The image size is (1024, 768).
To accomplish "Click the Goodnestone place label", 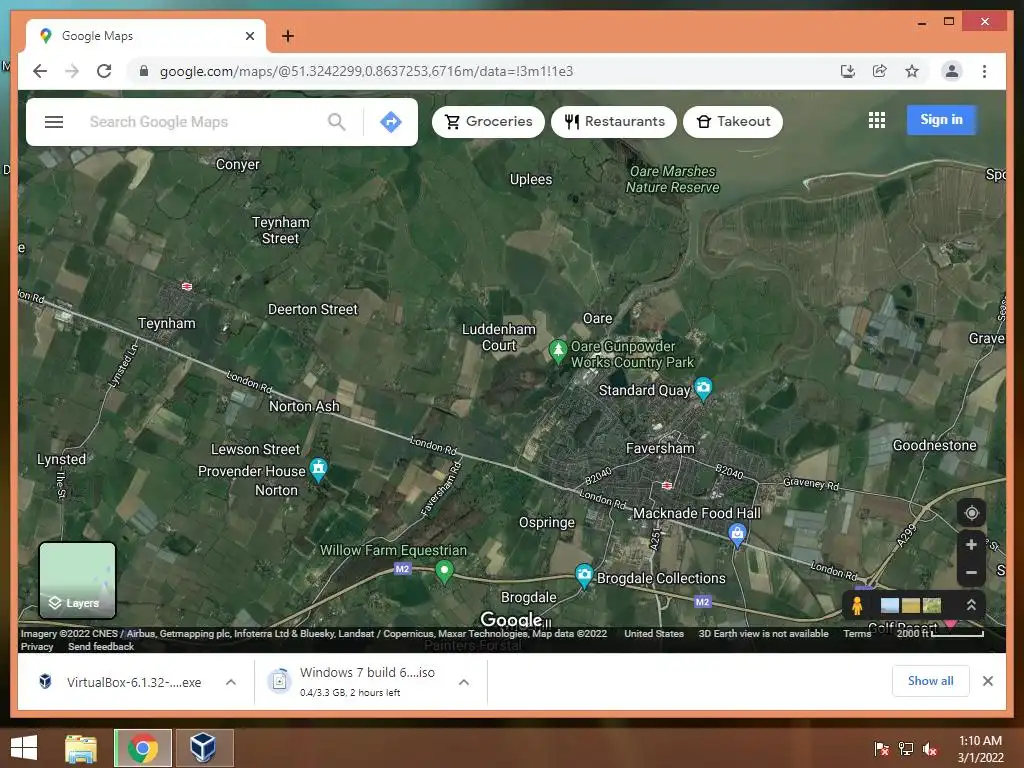I will point(935,445).
